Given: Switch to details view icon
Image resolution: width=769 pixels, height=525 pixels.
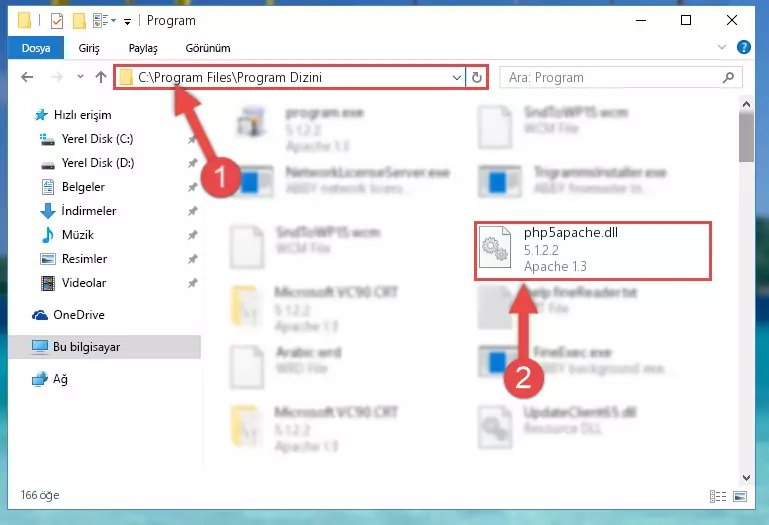Looking at the screenshot, I should (x=718, y=497).
